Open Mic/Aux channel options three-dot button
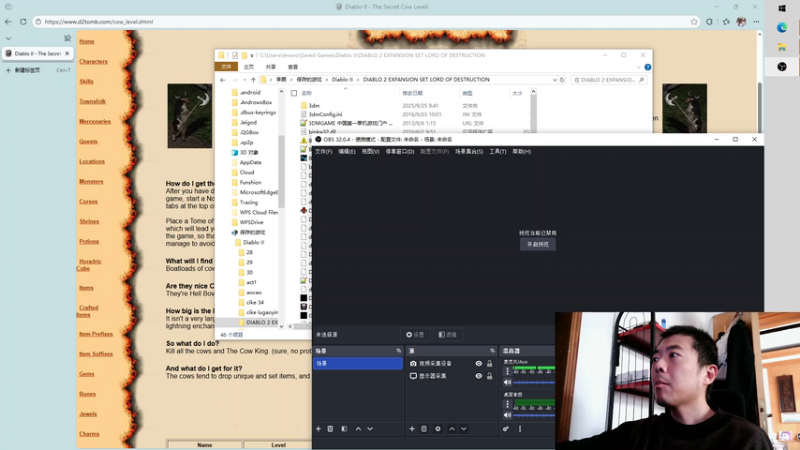The image size is (800, 450). 507,371
